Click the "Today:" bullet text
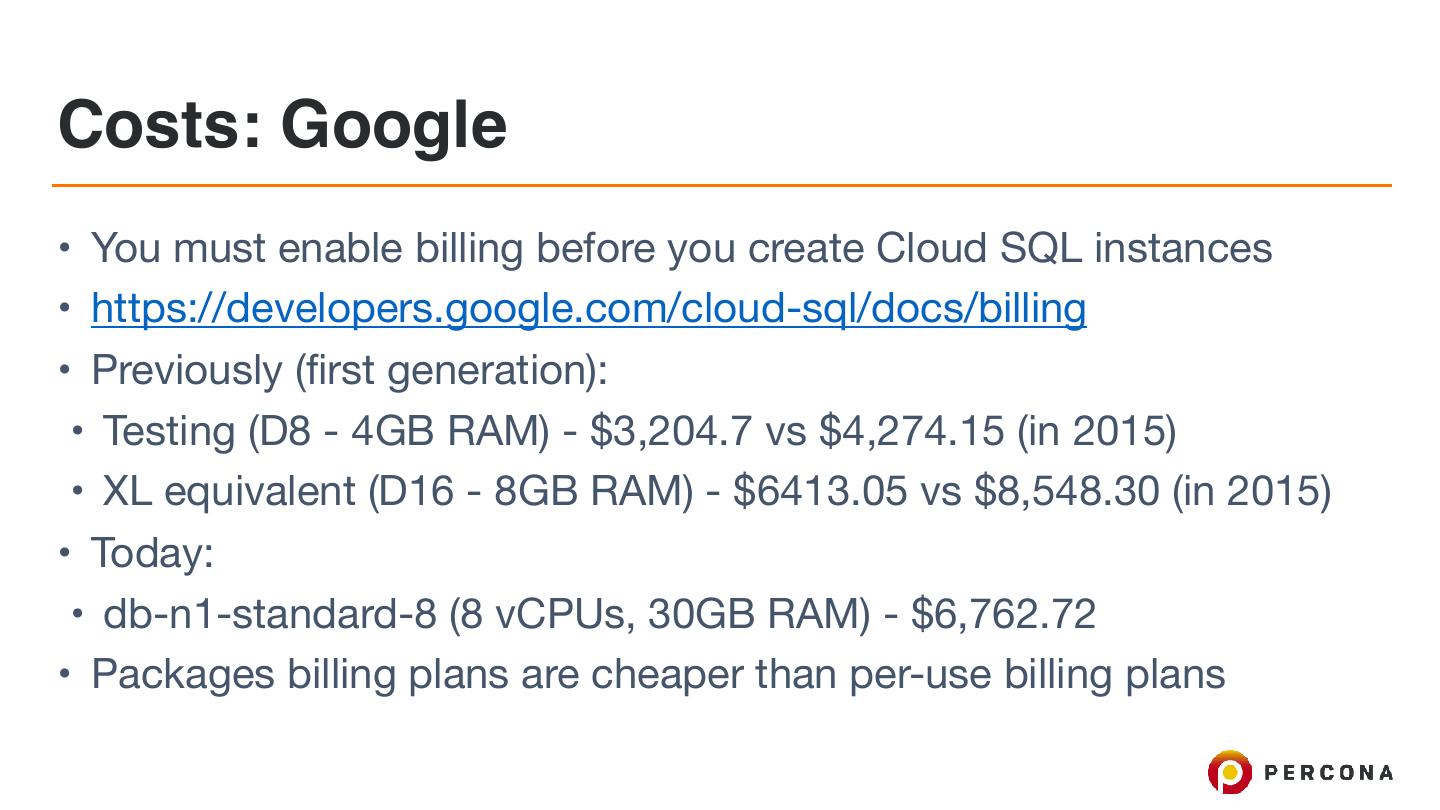 152,552
